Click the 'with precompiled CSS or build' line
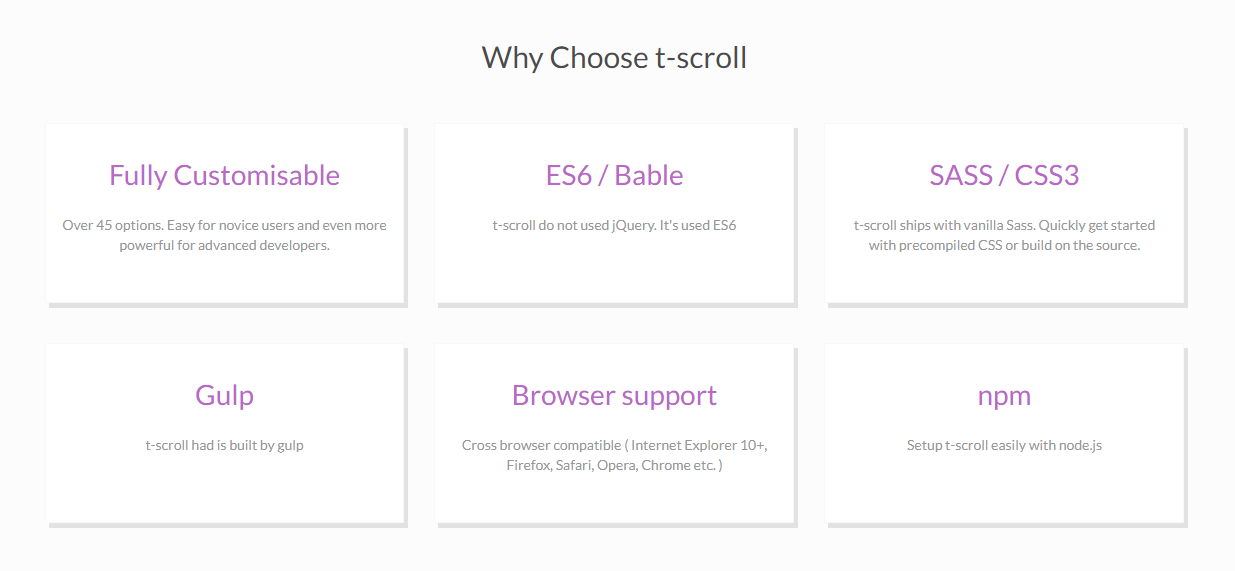 1004,245
